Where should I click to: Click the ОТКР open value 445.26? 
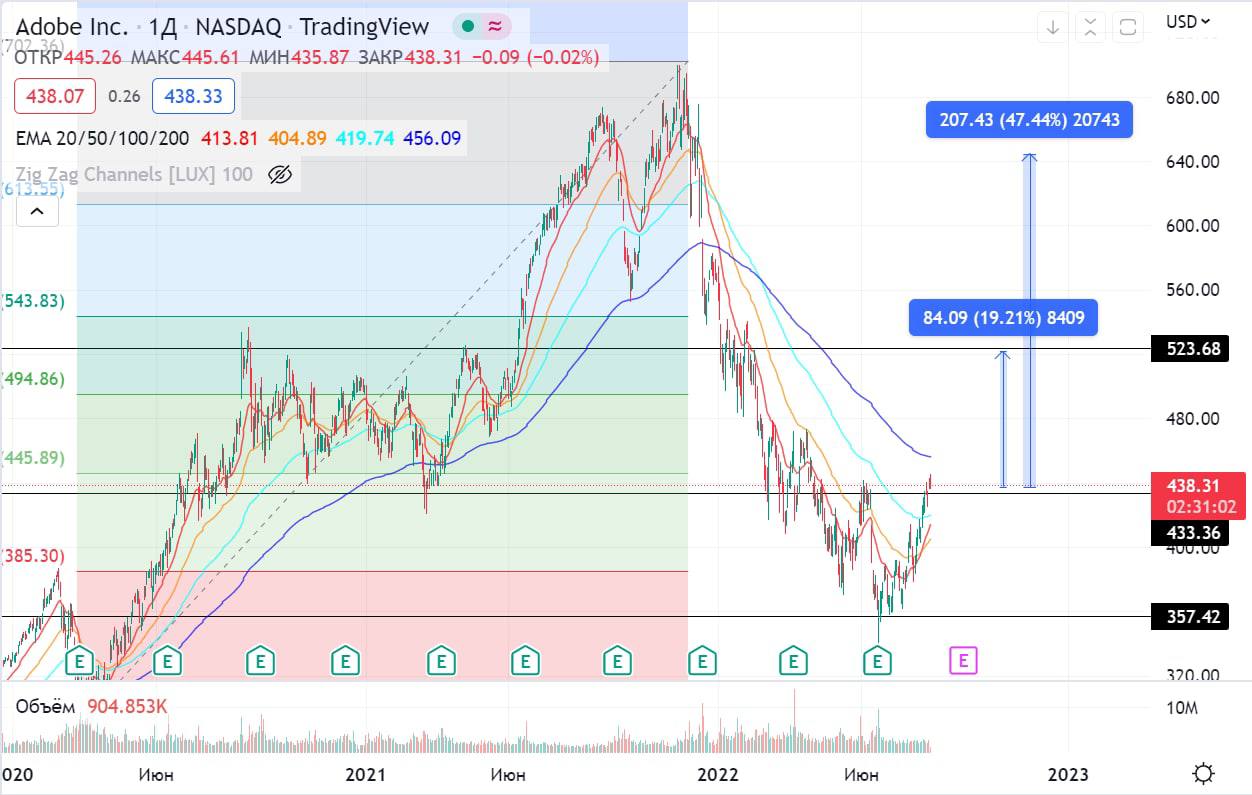coord(93,58)
